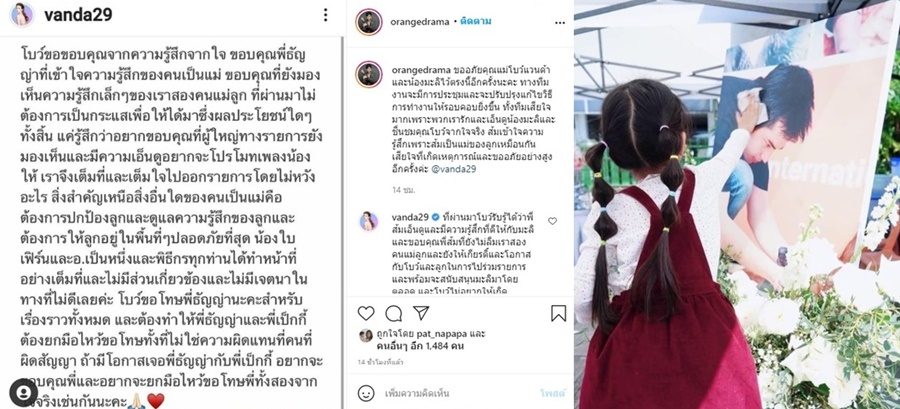Click vanda29 username in comment
The width and height of the screenshot is (900, 409).
[x=410, y=216]
